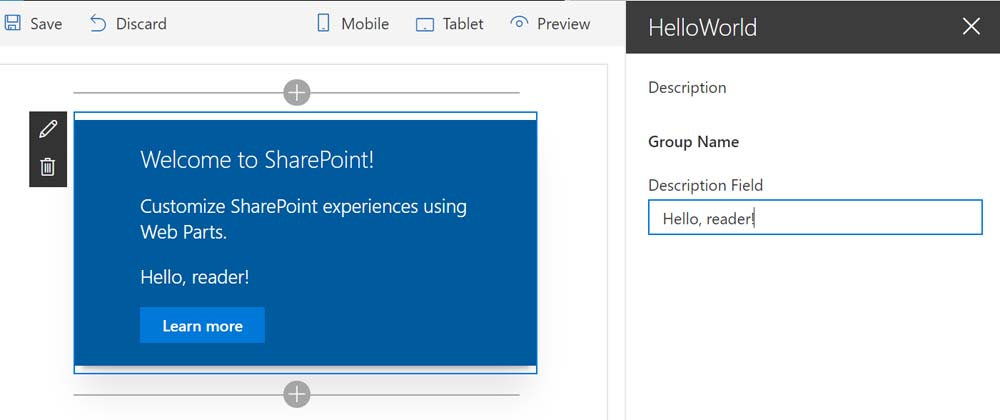Edit web part using pencil icon

(x=48, y=129)
